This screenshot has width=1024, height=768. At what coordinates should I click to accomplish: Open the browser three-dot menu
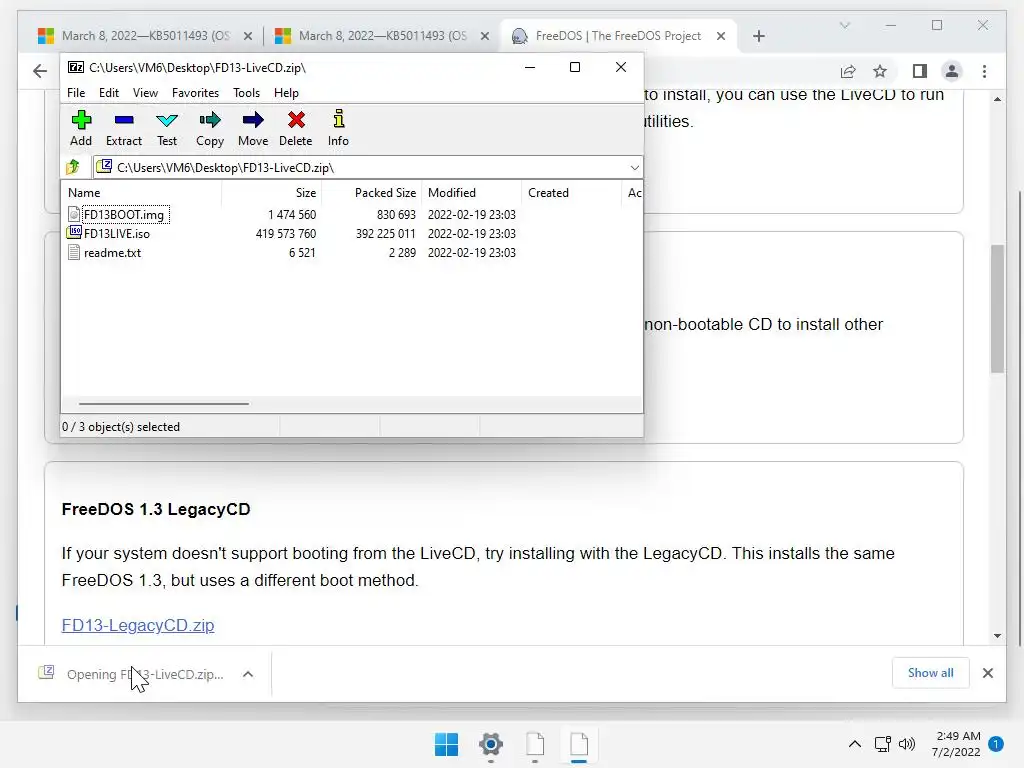pos(984,71)
